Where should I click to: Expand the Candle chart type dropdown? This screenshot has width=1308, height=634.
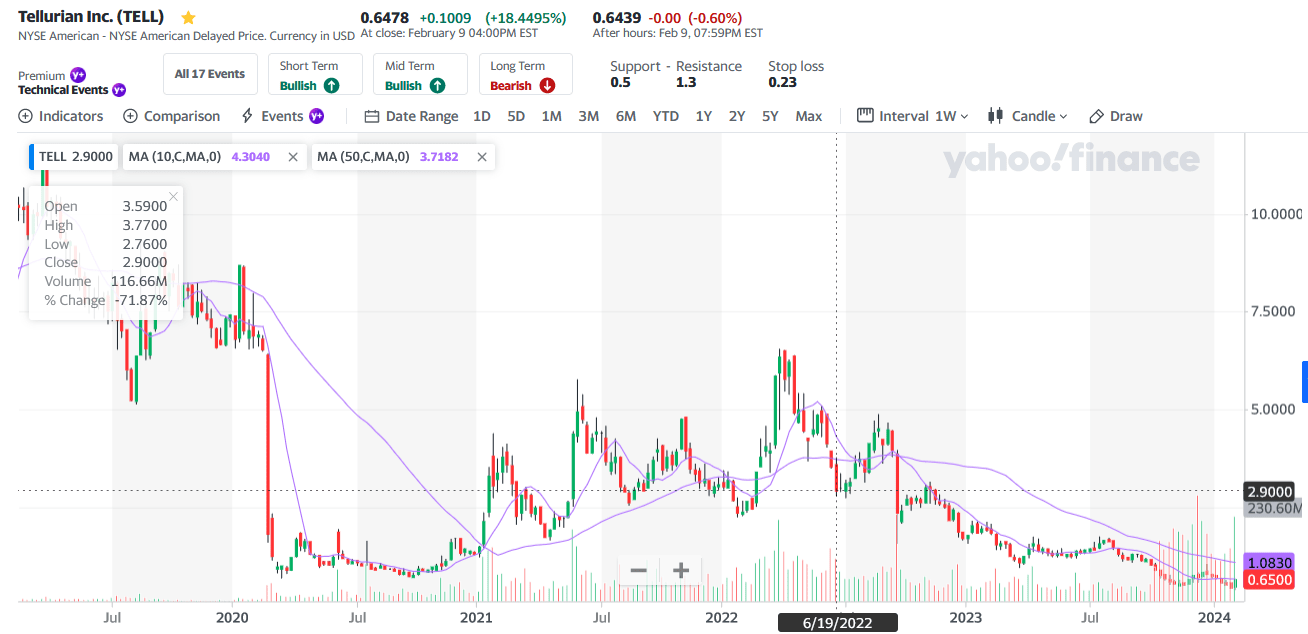1028,116
